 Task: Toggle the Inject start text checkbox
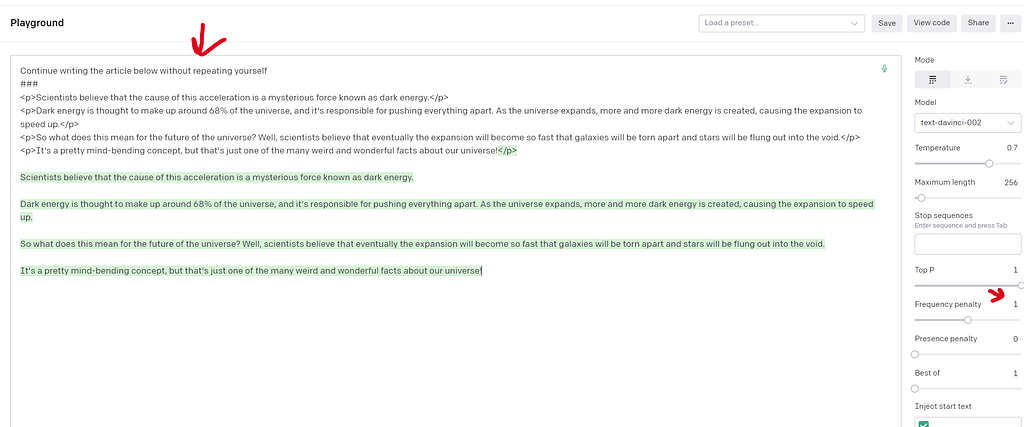tap(923, 424)
